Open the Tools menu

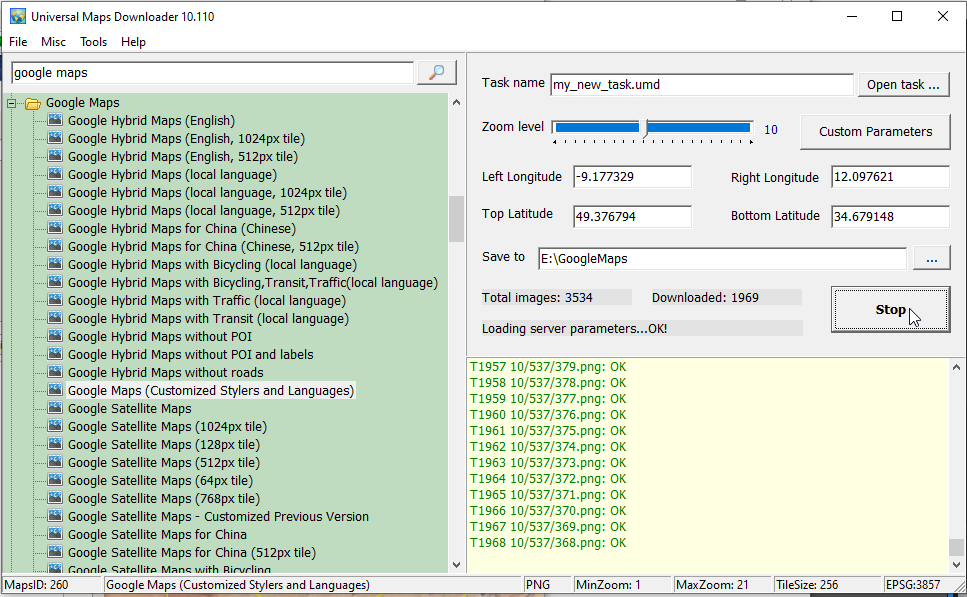[93, 42]
